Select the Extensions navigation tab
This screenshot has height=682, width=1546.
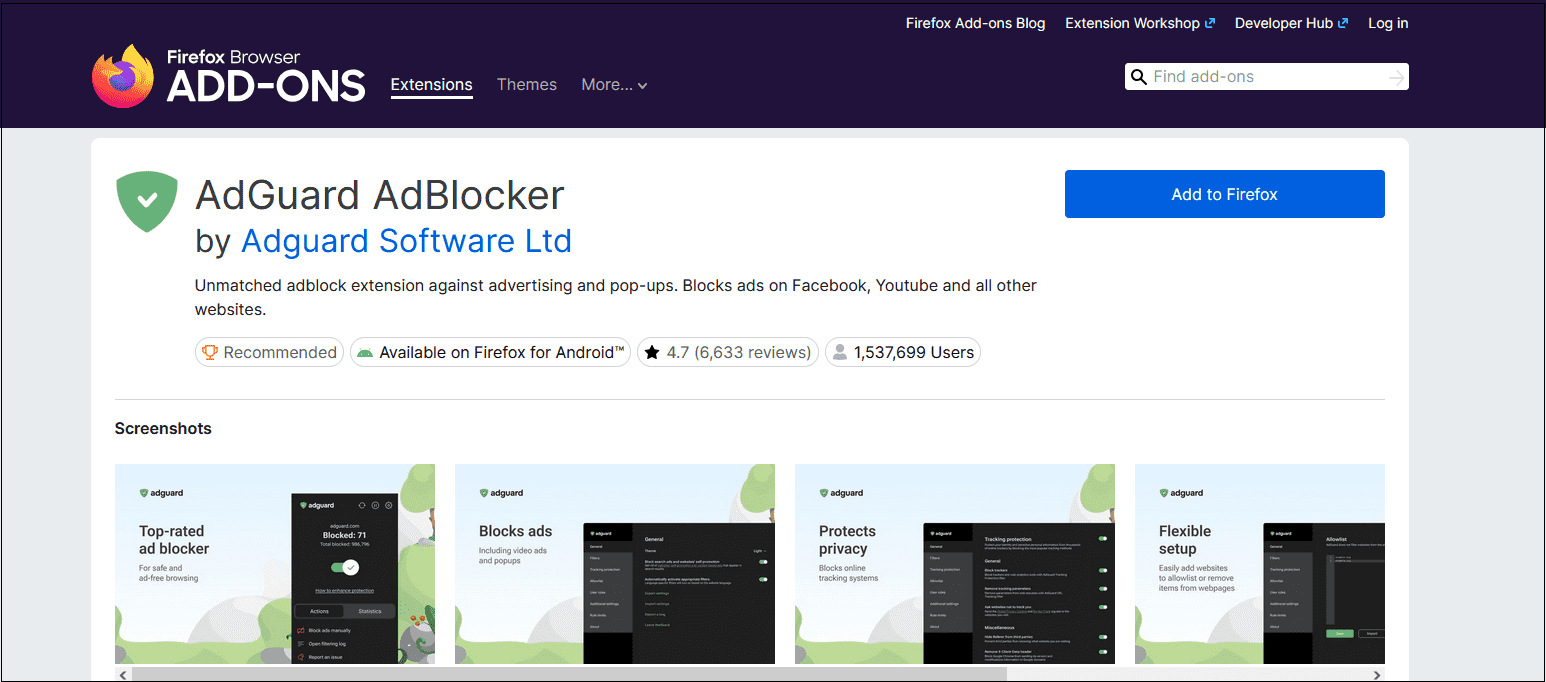(431, 85)
